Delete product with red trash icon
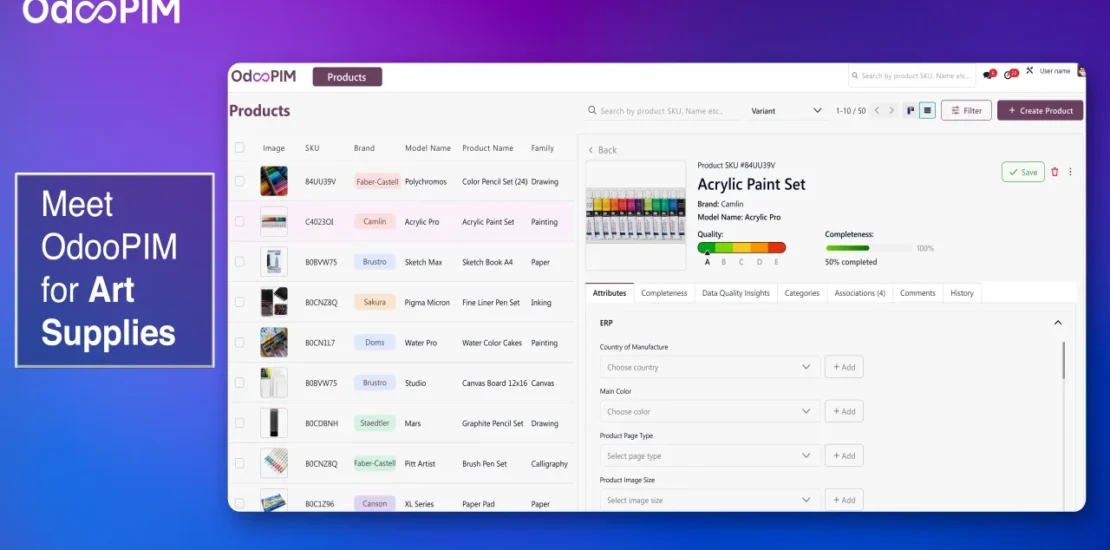The height and width of the screenshot is (550, 1110). click(1055, 172)
